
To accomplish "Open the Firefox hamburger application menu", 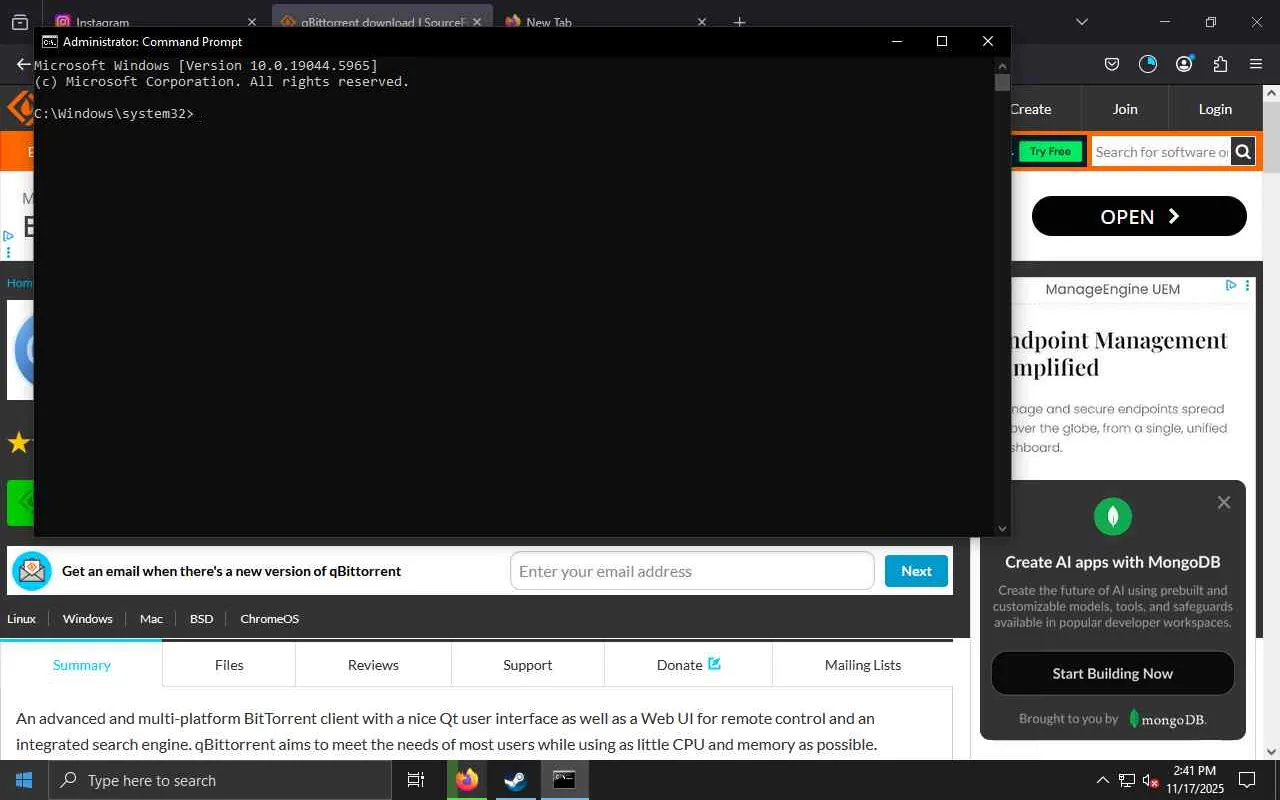I will point(1256,64).
